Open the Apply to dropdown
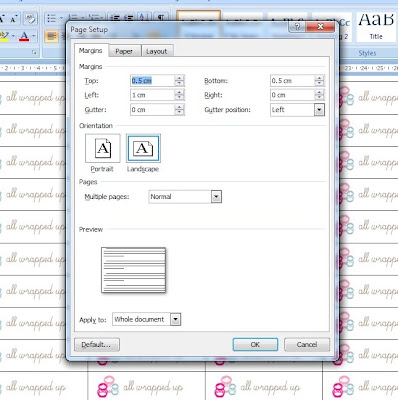Screen dimensions: 398x400 175,319
